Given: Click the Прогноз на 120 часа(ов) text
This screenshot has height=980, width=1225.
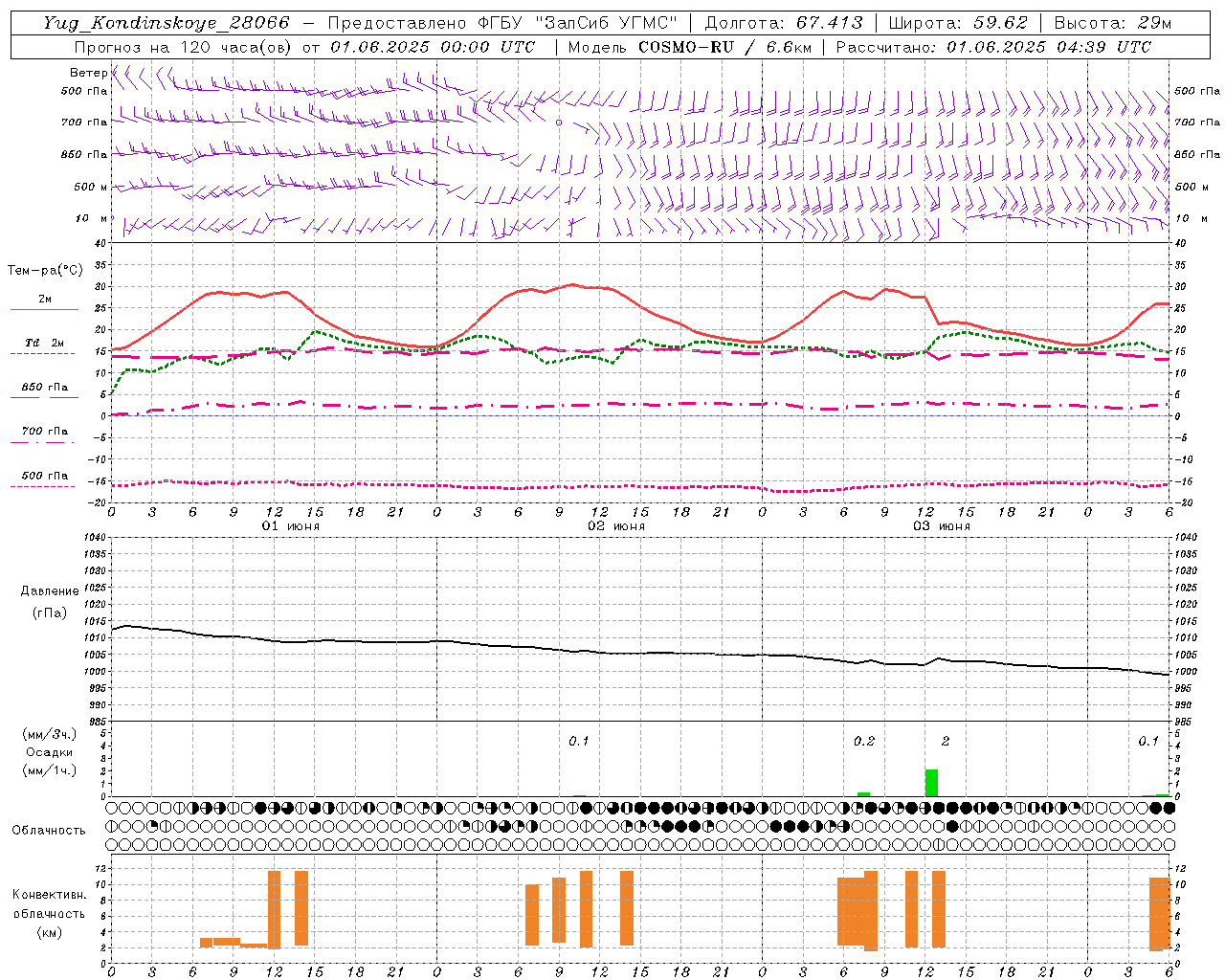Looking at the screenshot, I should coord(184,47).
